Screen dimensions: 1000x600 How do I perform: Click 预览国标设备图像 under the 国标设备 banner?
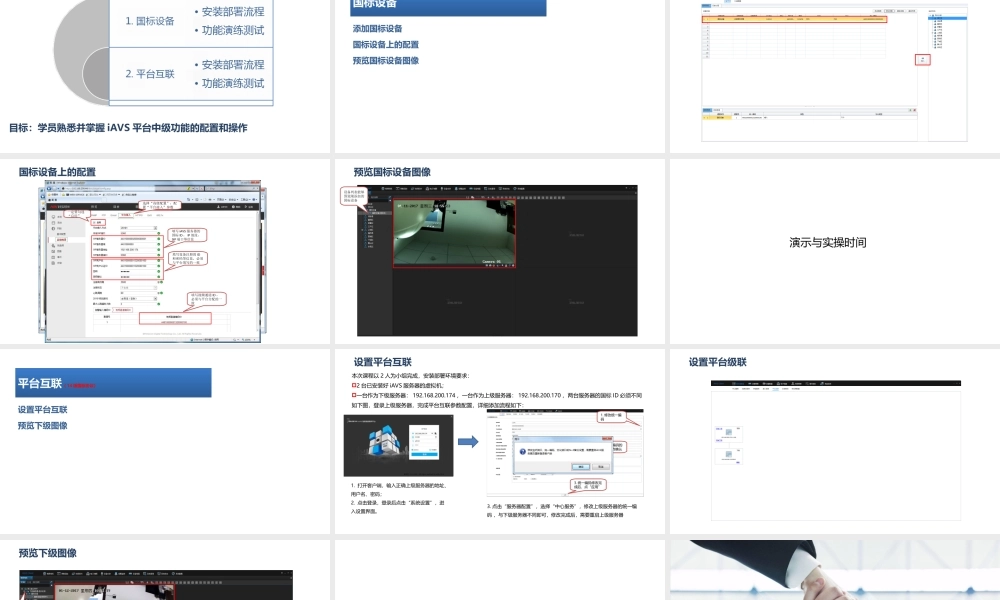pos(386,61)
